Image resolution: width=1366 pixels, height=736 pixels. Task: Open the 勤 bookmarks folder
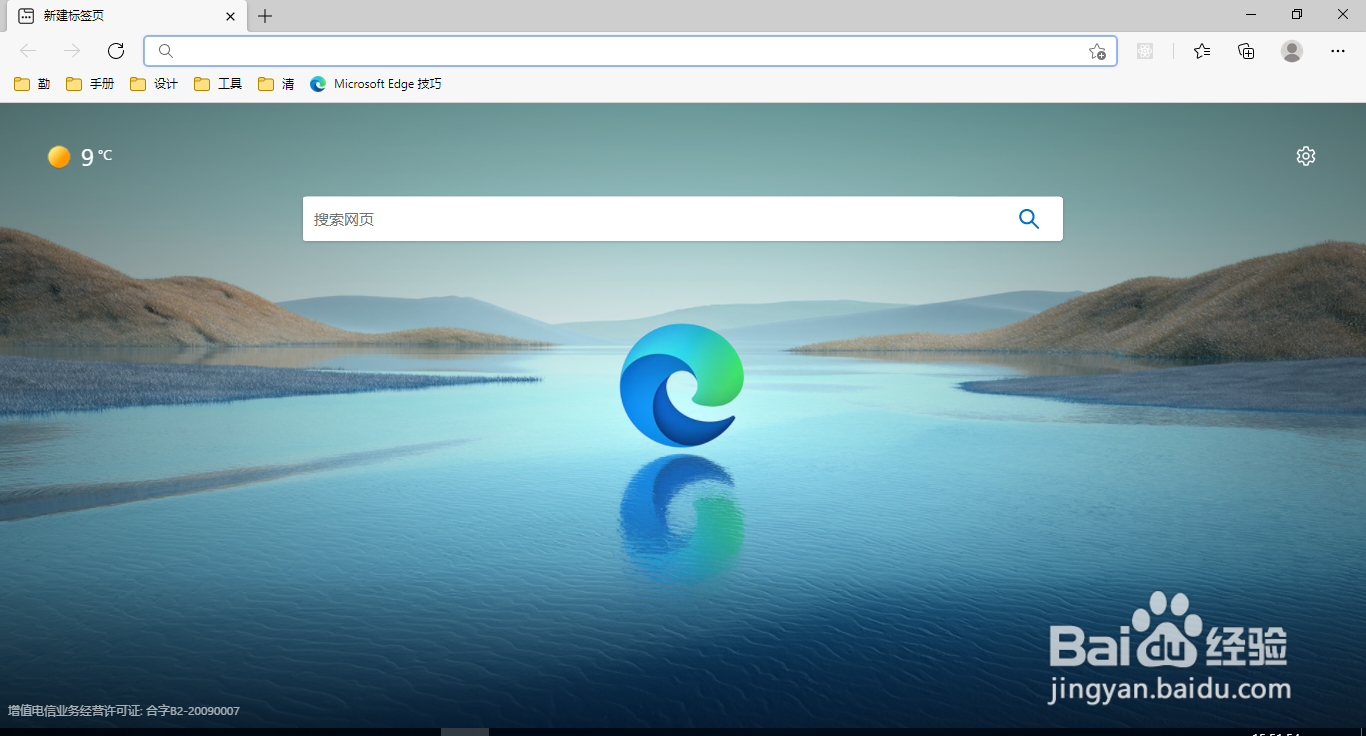point(32,84)
